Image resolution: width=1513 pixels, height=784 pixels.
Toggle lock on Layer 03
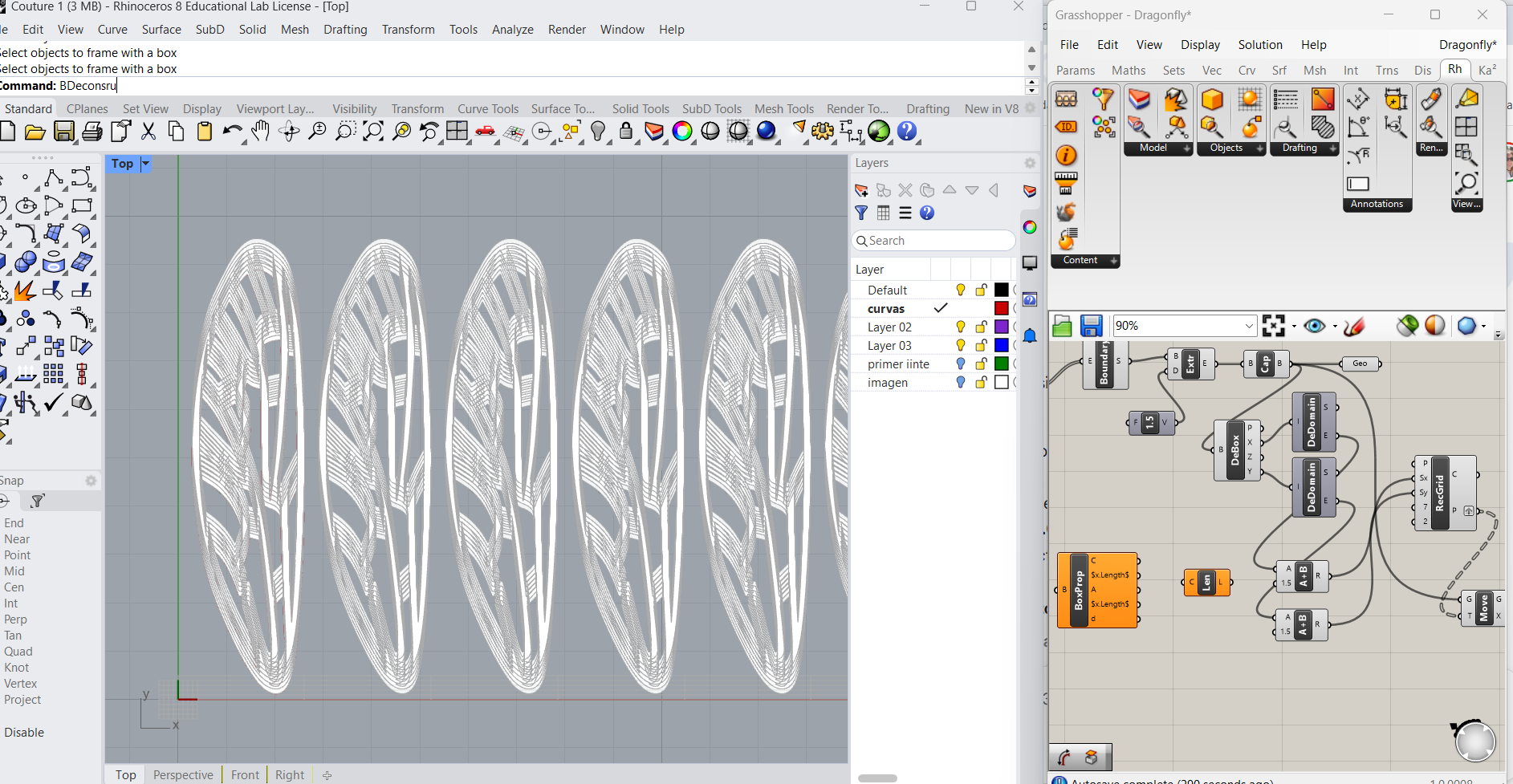[981, 346]
